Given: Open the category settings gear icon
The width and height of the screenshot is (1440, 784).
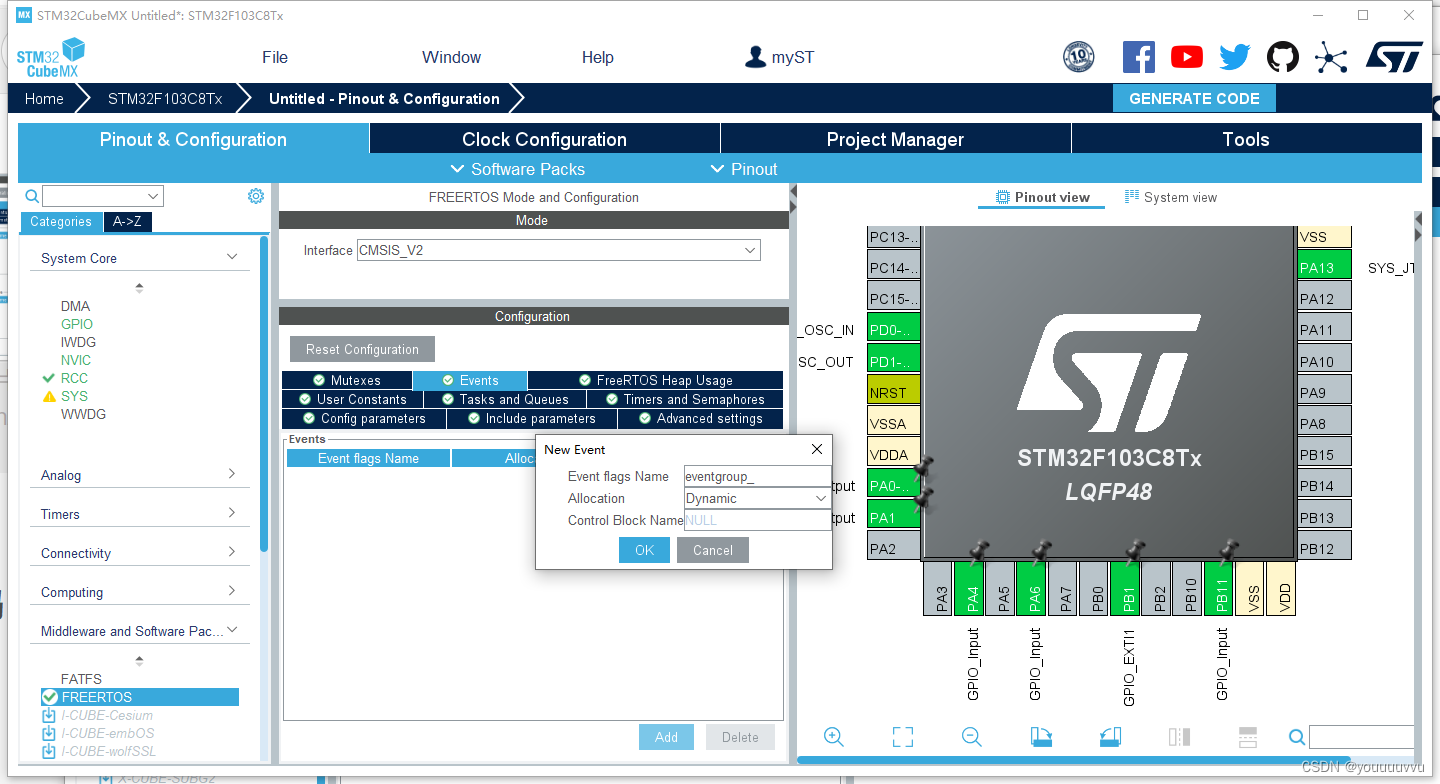Looking at the screenshot, I should (x=256, y=196).
